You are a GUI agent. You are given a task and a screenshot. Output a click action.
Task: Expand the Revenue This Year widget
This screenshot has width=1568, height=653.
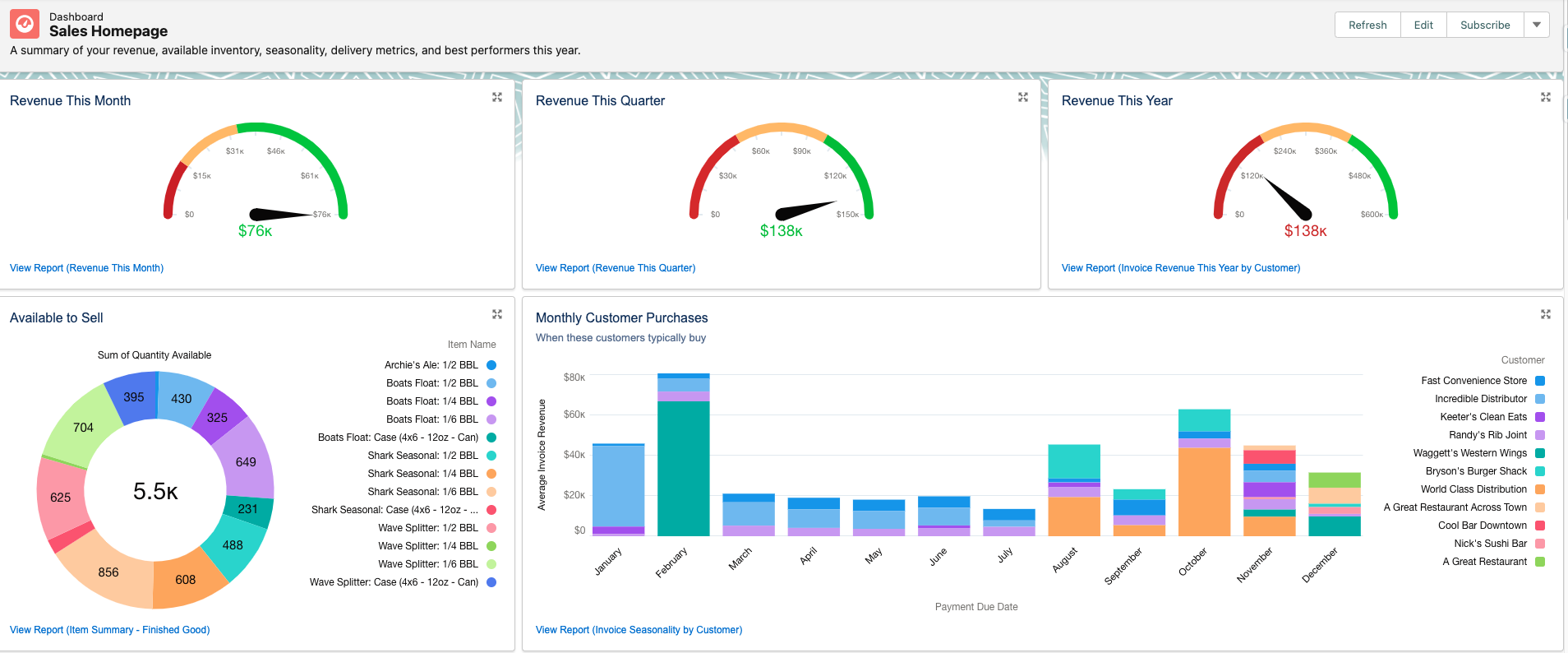(1546, 97)
